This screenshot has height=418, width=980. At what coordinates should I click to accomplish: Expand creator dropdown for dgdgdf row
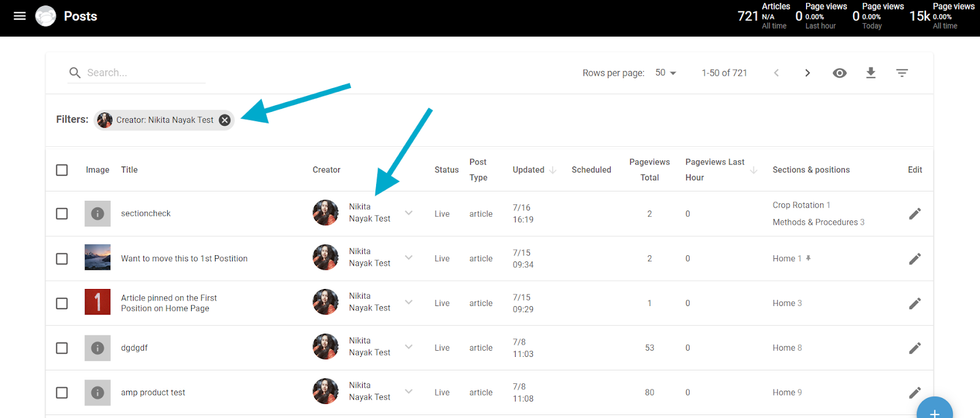click(x=408, y=347)
